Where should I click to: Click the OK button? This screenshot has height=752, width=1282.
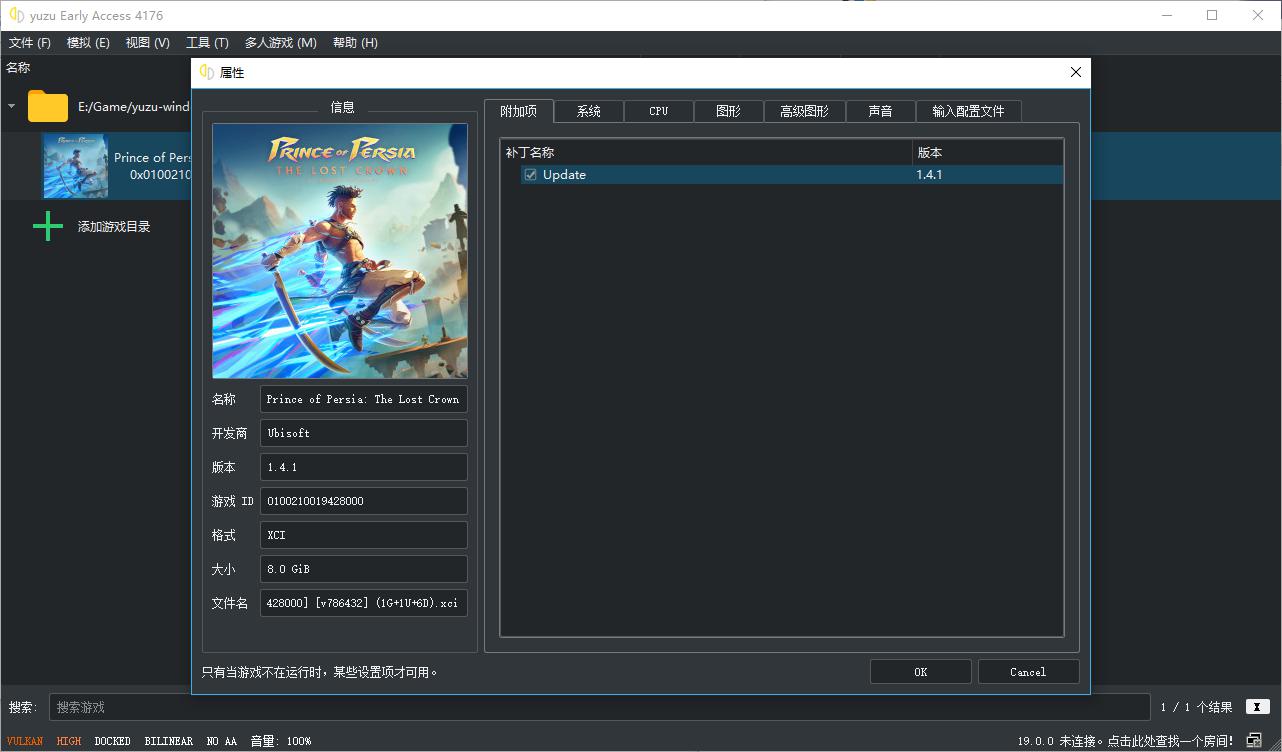(920, 672)
